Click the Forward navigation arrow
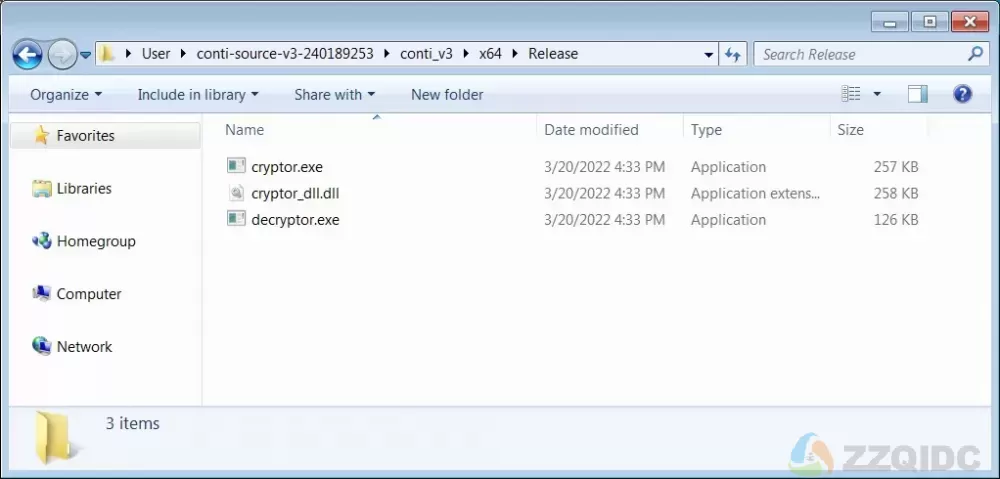The height and width of the screenshot is (479, 1000). click(x=62, y=55)
